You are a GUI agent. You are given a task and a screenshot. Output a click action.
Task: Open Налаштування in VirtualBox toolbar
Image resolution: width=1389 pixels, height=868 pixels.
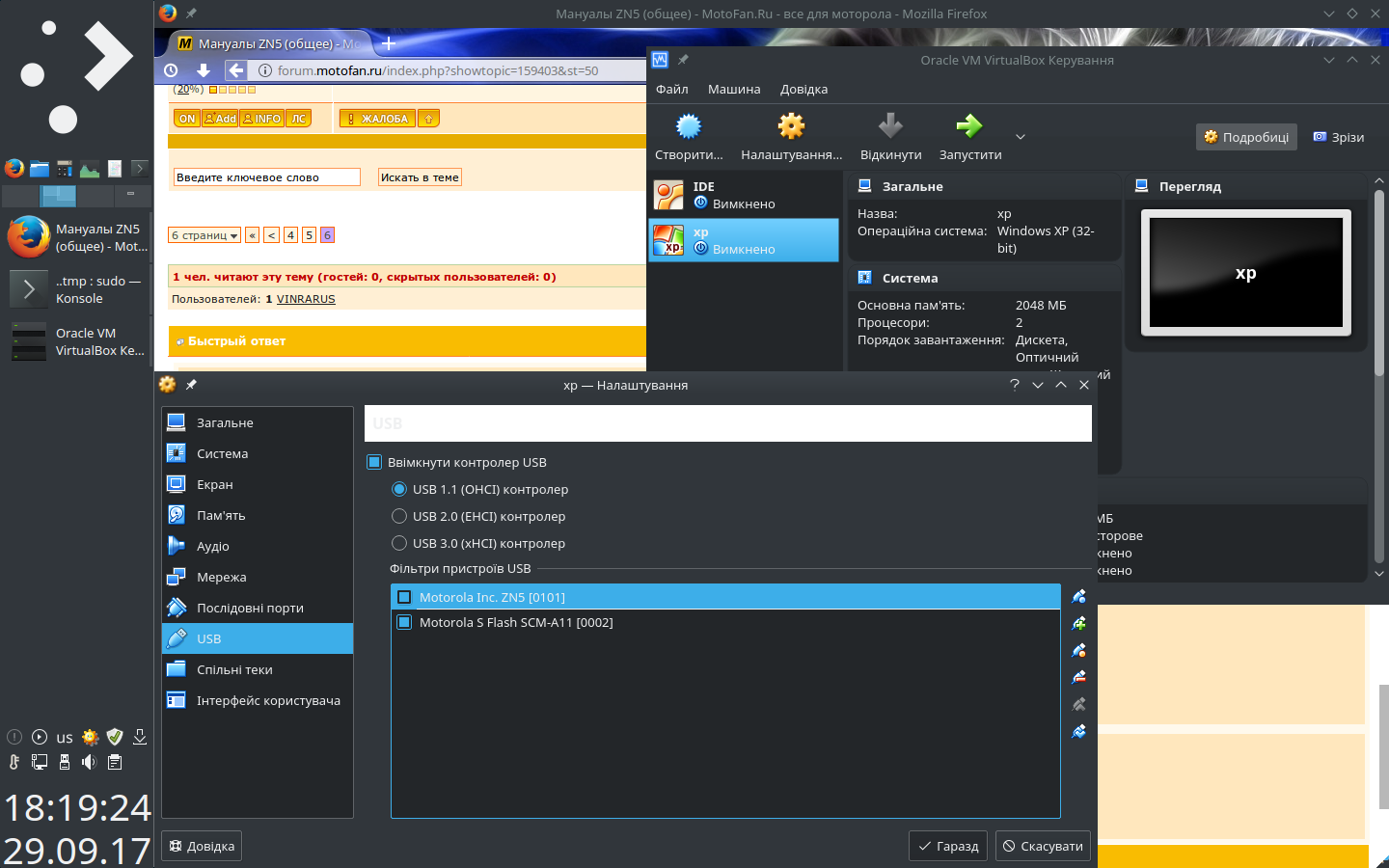(x=791, y=136)
